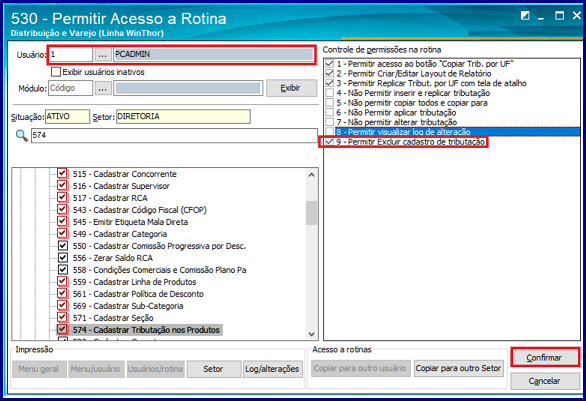Select 574 - Cadastrar Tributação nos Produtos row
The width and height of the screenshot is (586, 401).
tap(146, 330)
